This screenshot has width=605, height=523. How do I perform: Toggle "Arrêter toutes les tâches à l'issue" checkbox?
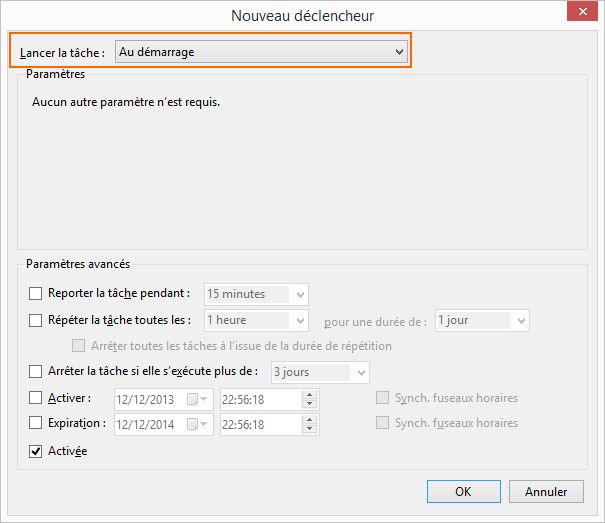[78, 345]
